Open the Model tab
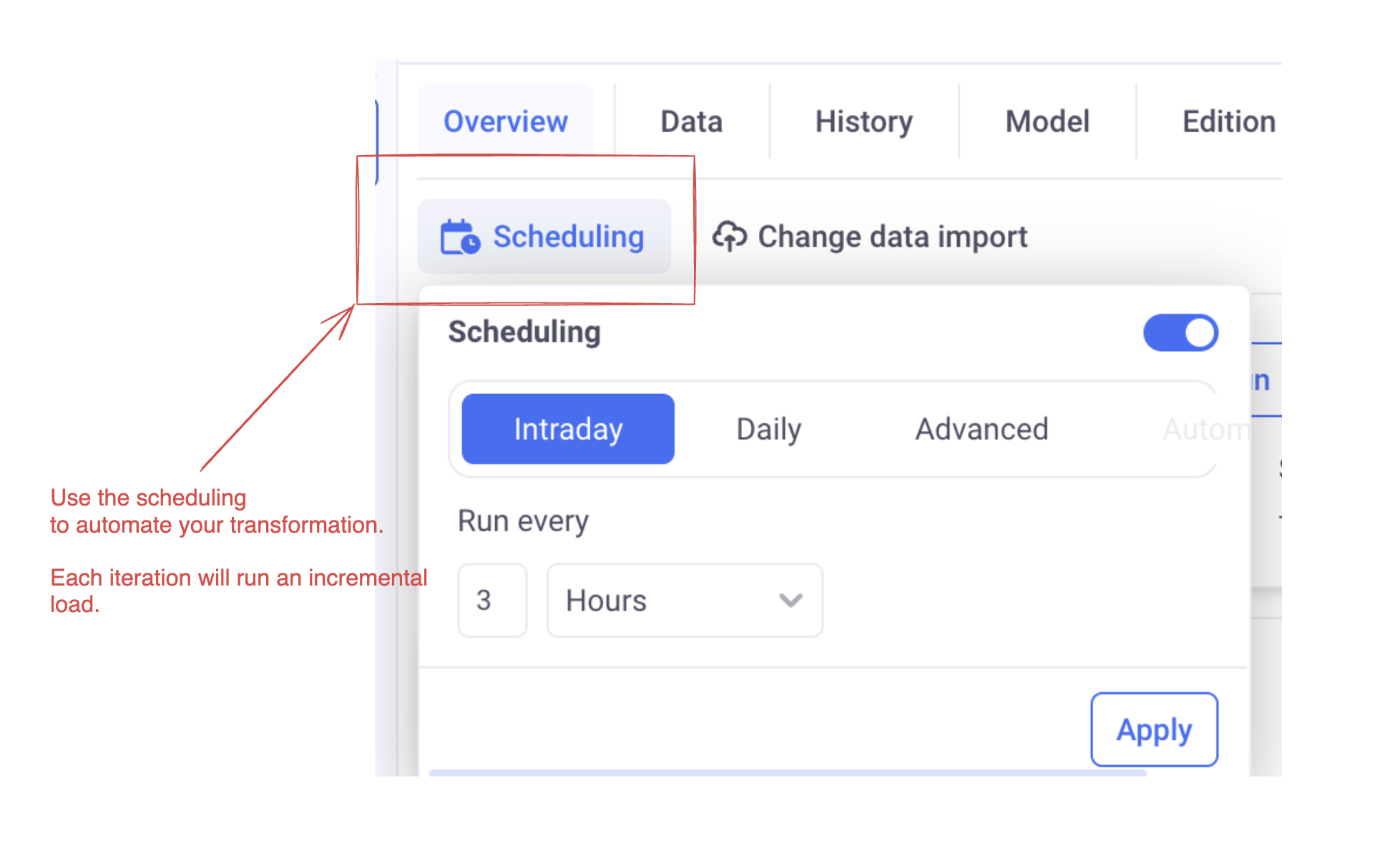The width and height of the screenshot is (1385, 868). pyautogui.click(x=1047, y=122)
